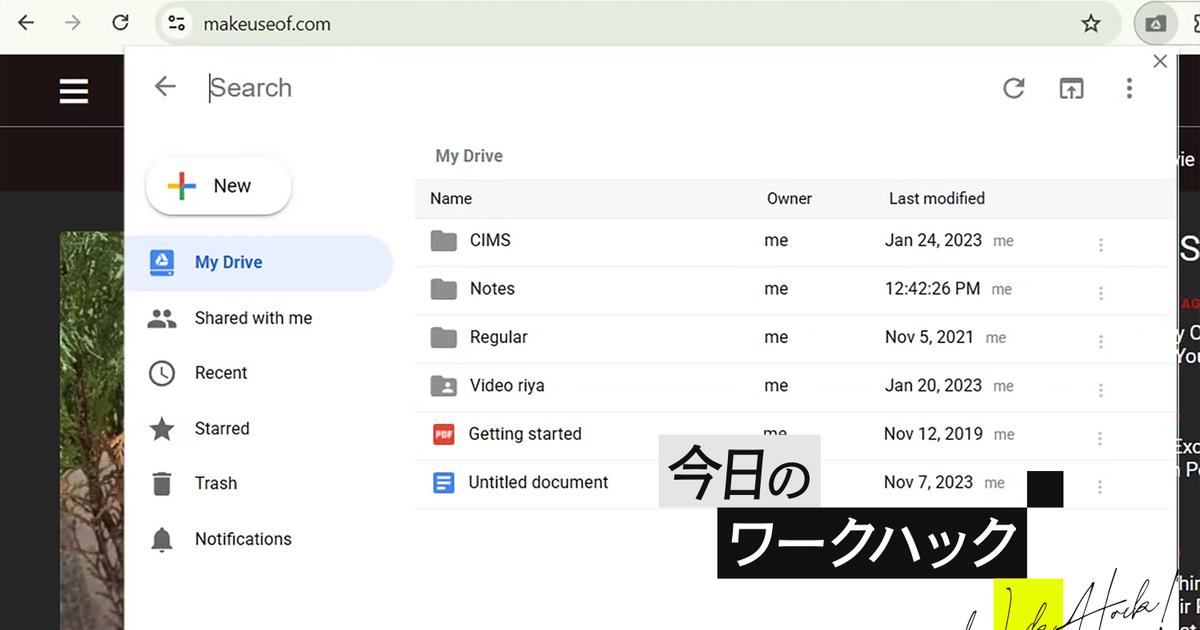The height and width of the screenshot is (630, 1200).
Task: Open more actions for Getting started
Action: (x=1101, y=438)
